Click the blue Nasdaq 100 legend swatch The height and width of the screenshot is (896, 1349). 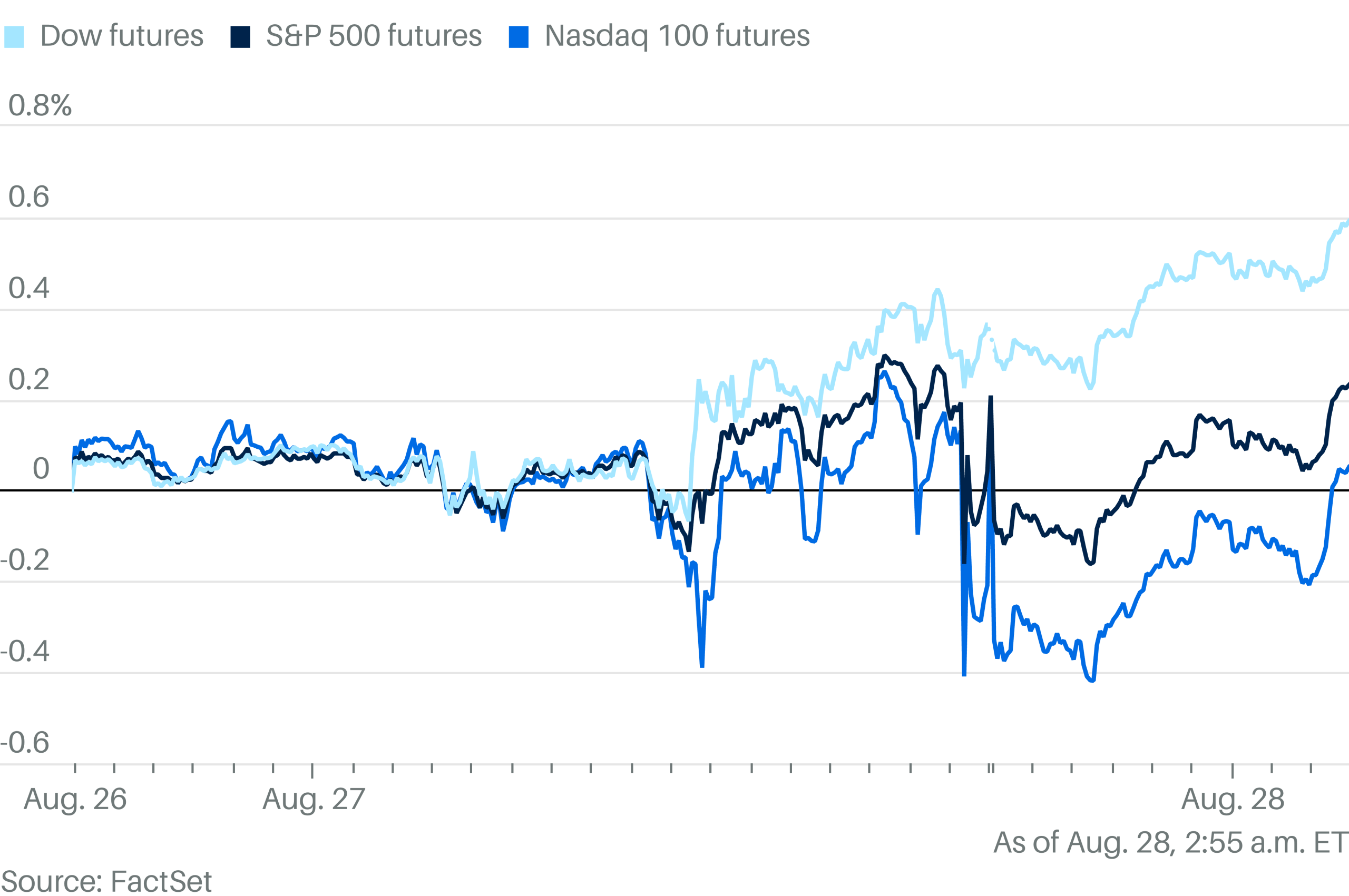point(519,36)
